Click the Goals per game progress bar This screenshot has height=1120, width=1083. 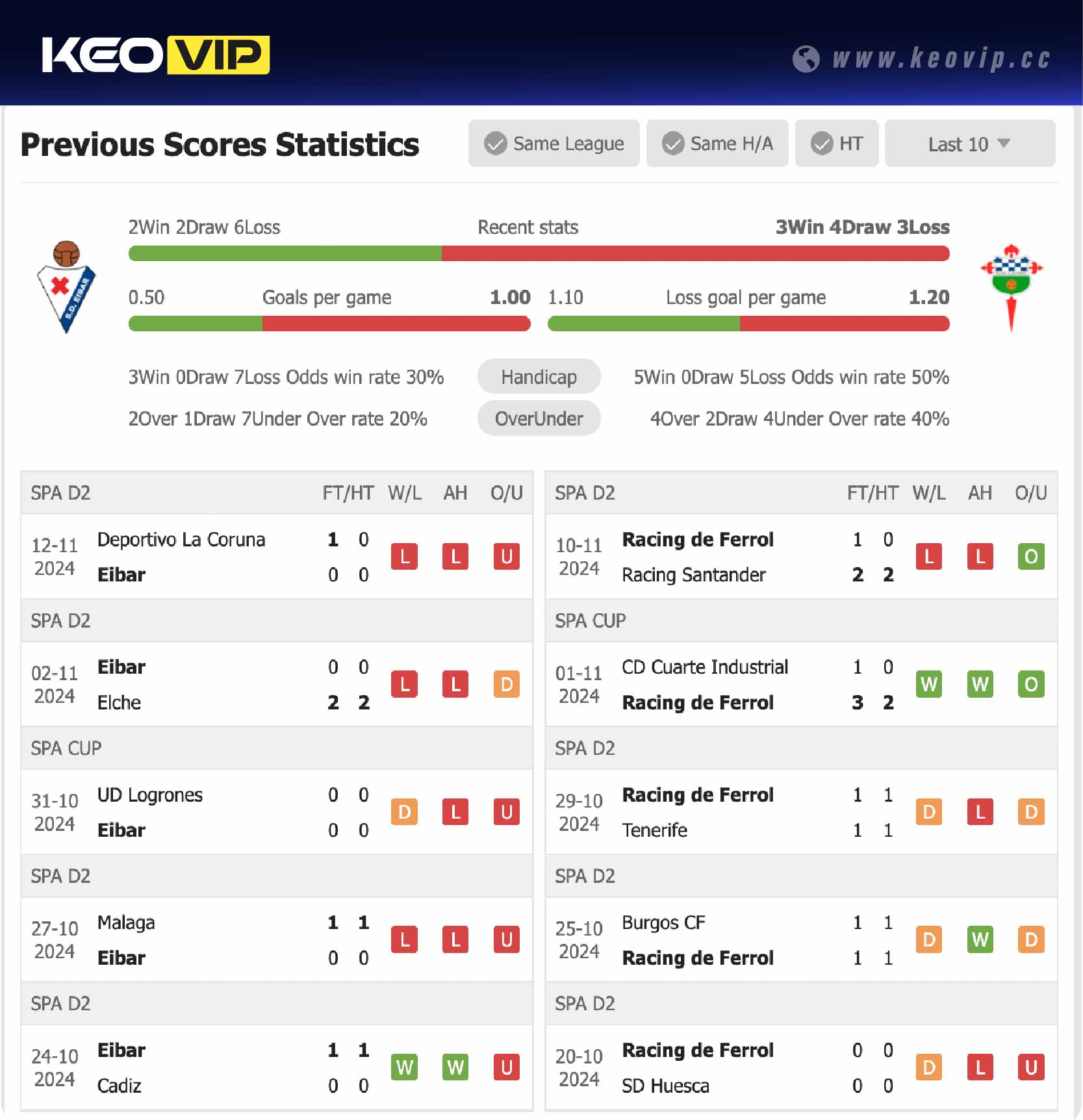(329, 323)
